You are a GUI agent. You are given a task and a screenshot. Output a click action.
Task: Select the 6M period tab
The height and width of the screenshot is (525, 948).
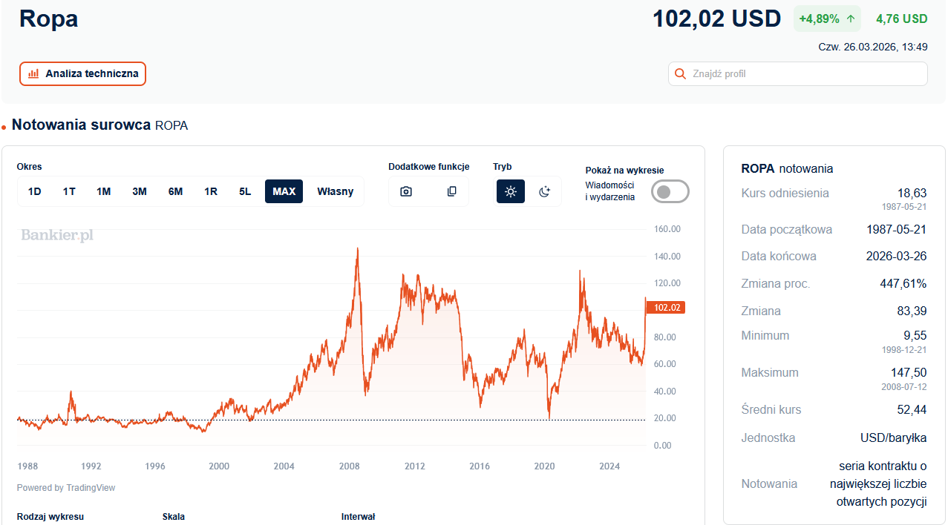175,192
